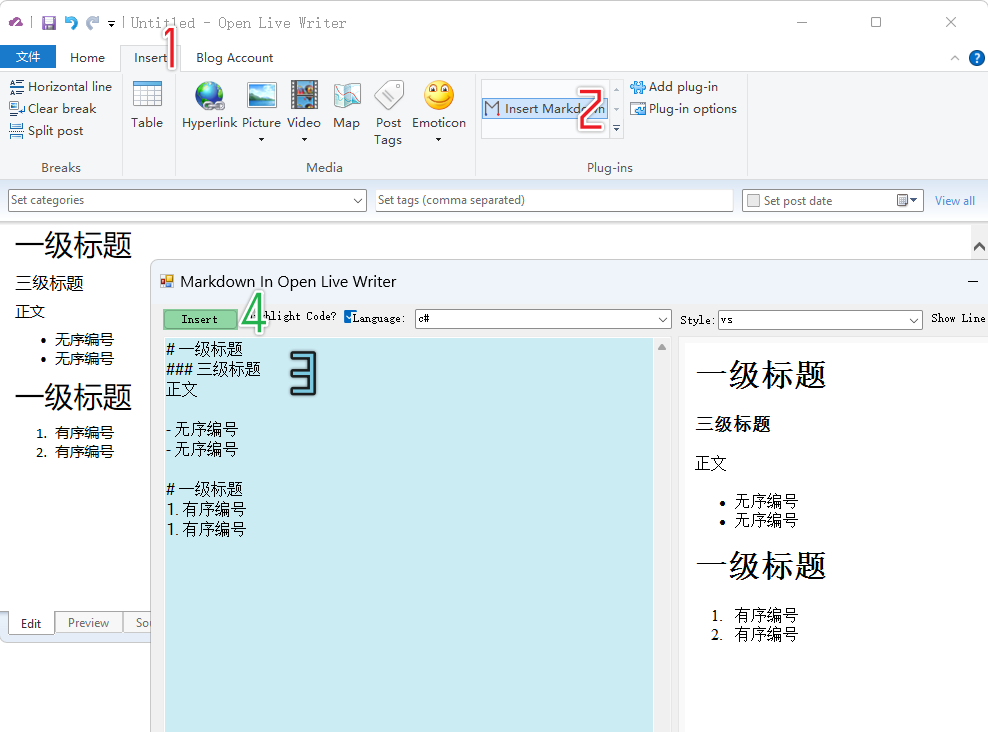988x732 pixels.
Task: Expand the plug-ins gallery more arrow
Action: (x=617, y=128)
